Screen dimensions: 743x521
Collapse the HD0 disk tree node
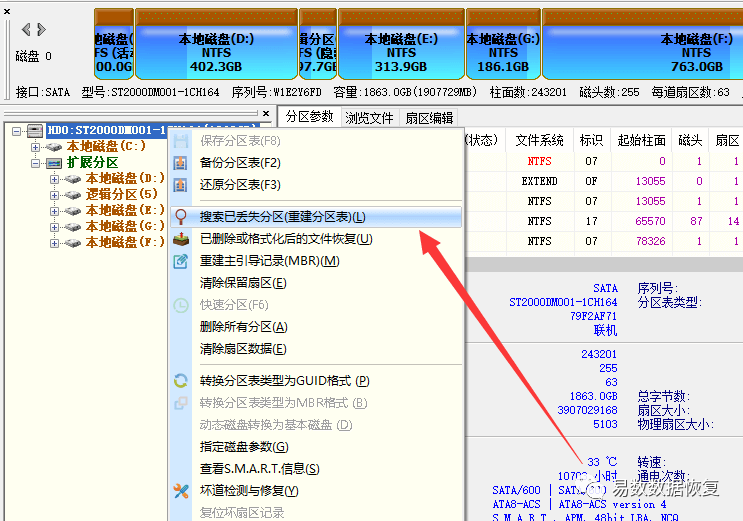pos(17,131)
